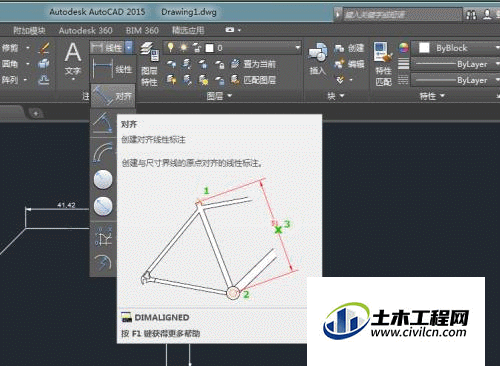Click the layer color white square
500x366 pixels.
tap(209, 48)
